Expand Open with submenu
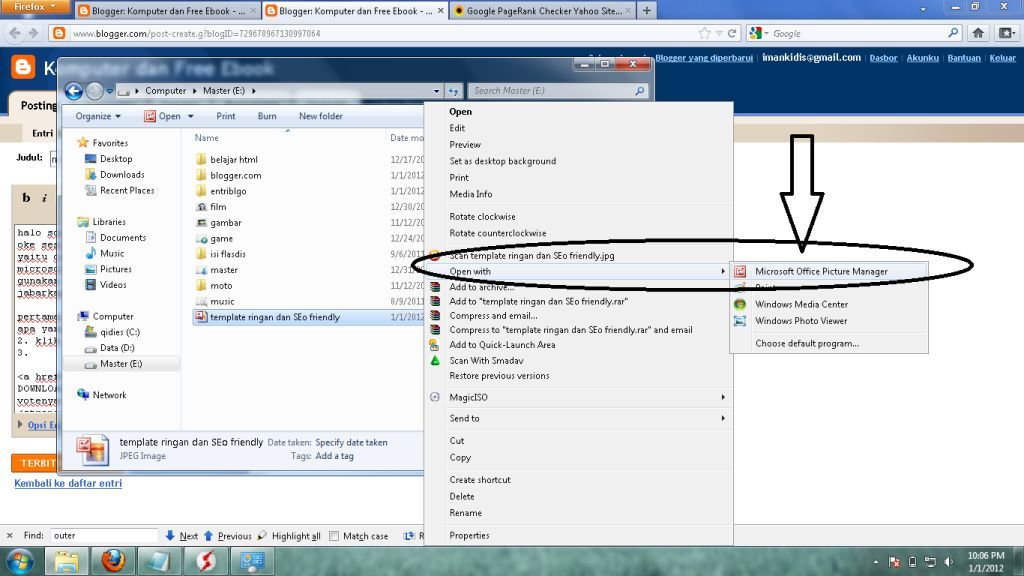This screenshot has height=576, width=1024. point(578,271)
